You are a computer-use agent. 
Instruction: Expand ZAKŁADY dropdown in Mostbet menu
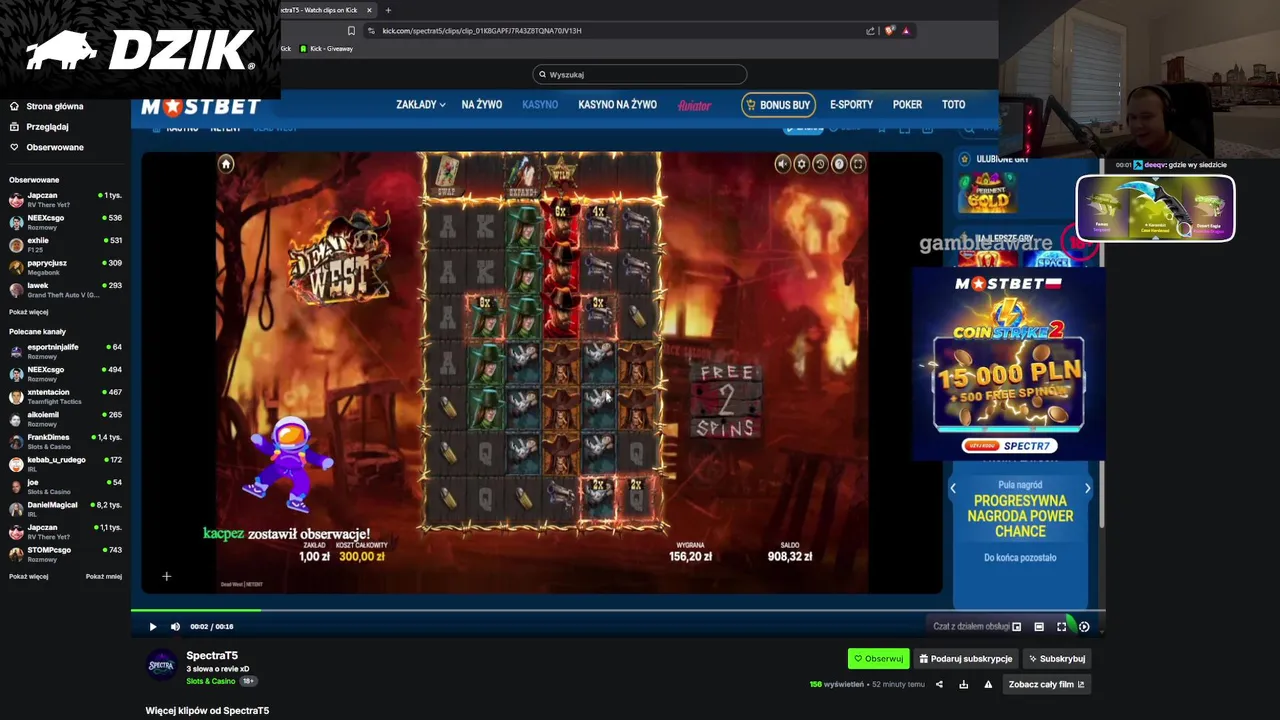[420, 105]
